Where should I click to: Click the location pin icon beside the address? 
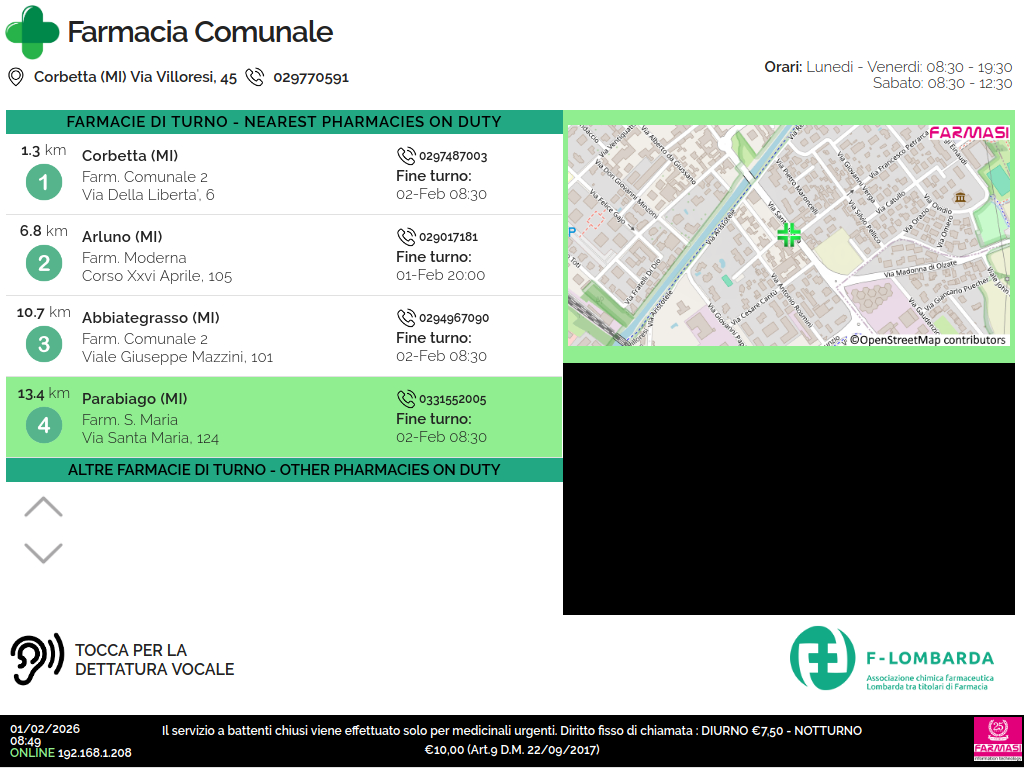[15, 77]
